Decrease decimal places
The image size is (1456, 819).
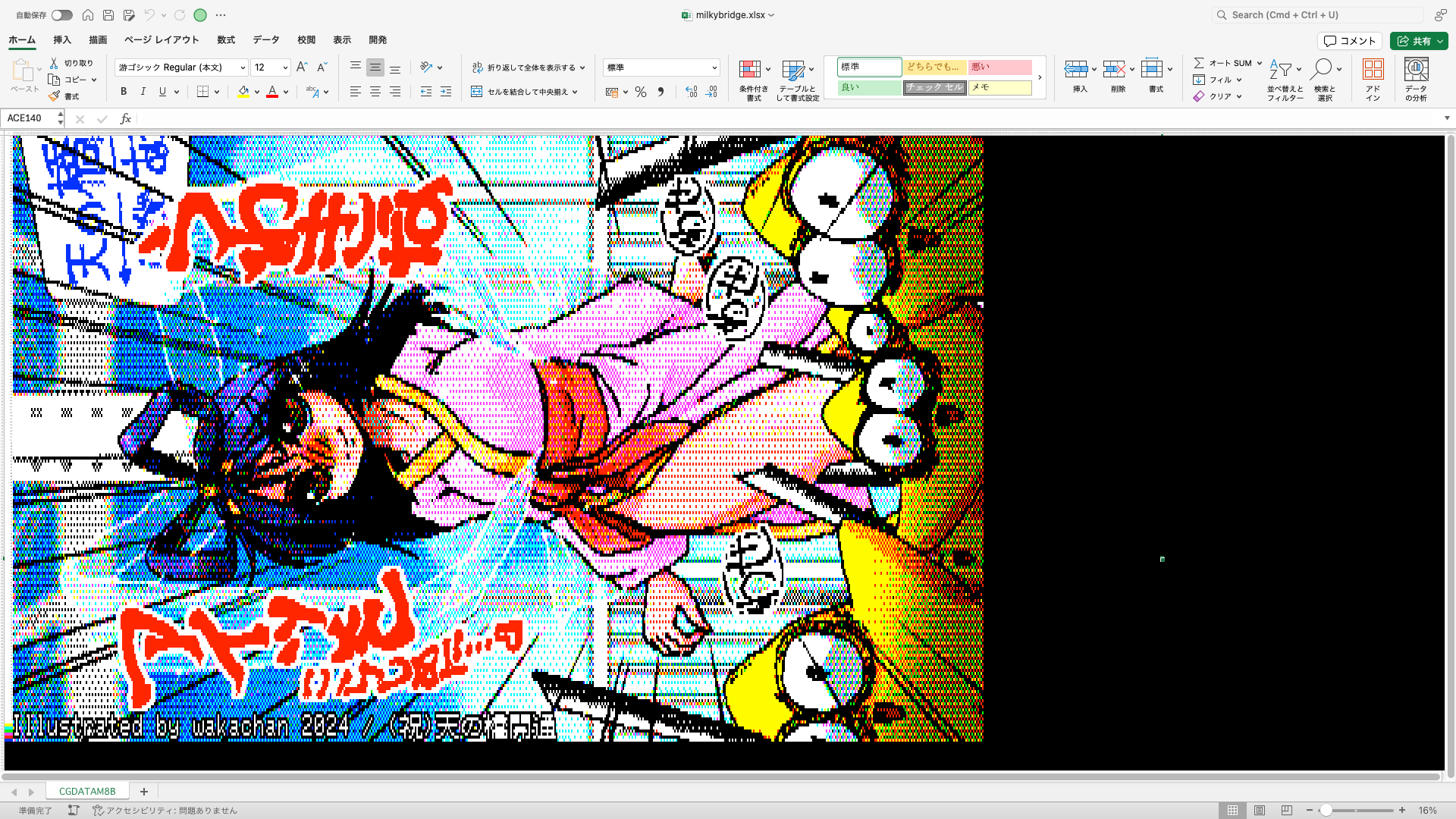coord(711,92)
